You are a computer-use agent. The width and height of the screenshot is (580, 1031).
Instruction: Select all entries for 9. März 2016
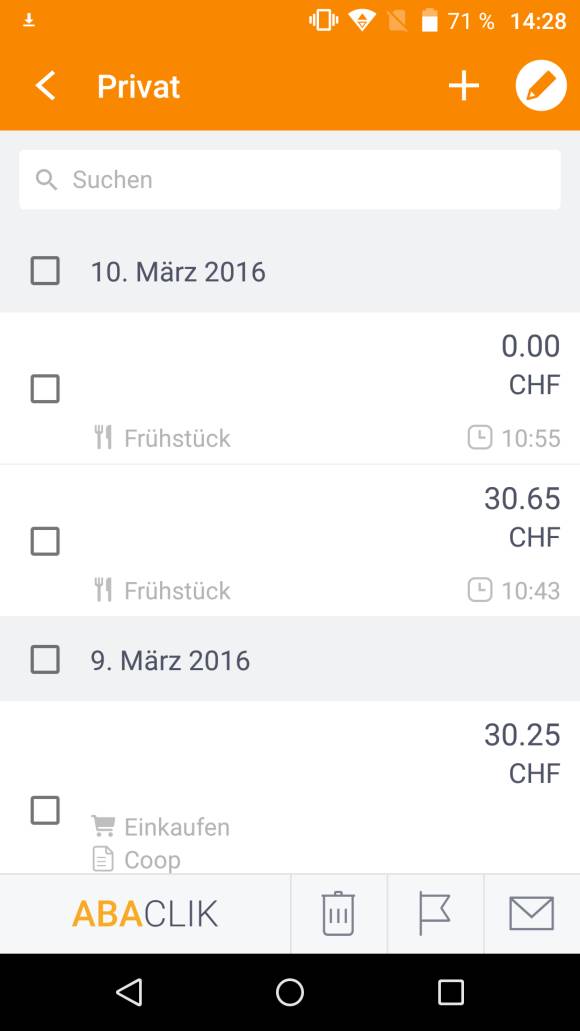pyautogui.click(x=45, y=659)
